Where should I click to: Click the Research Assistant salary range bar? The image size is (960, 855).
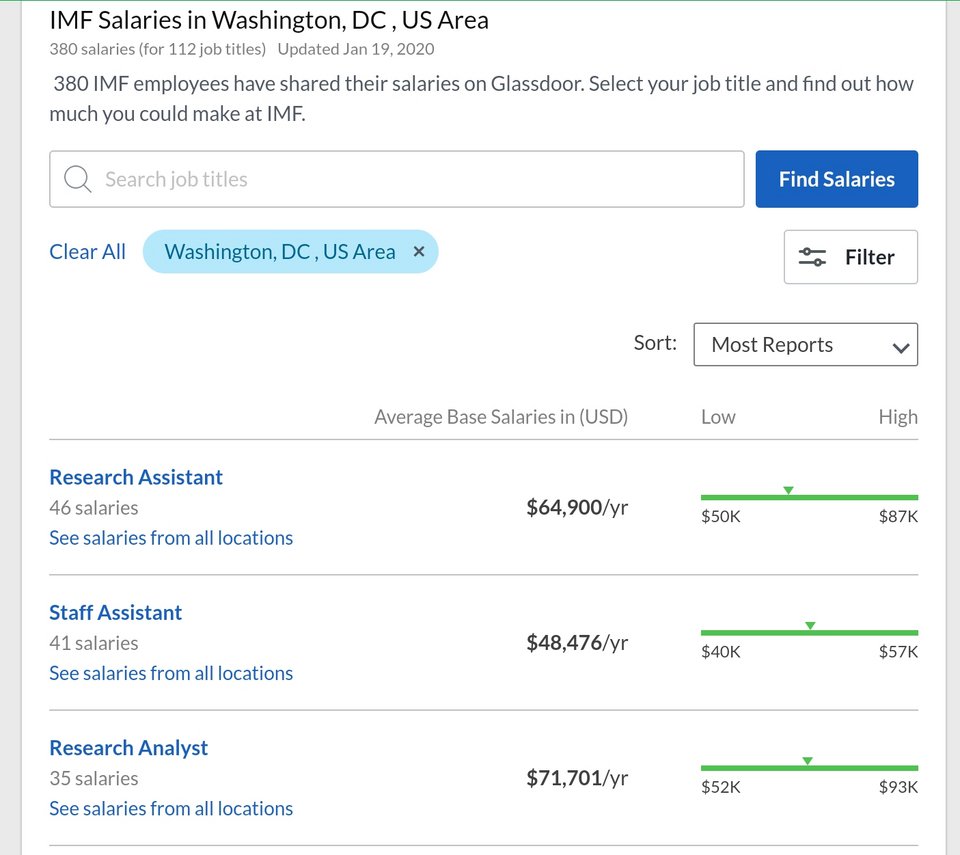(809, 497)
